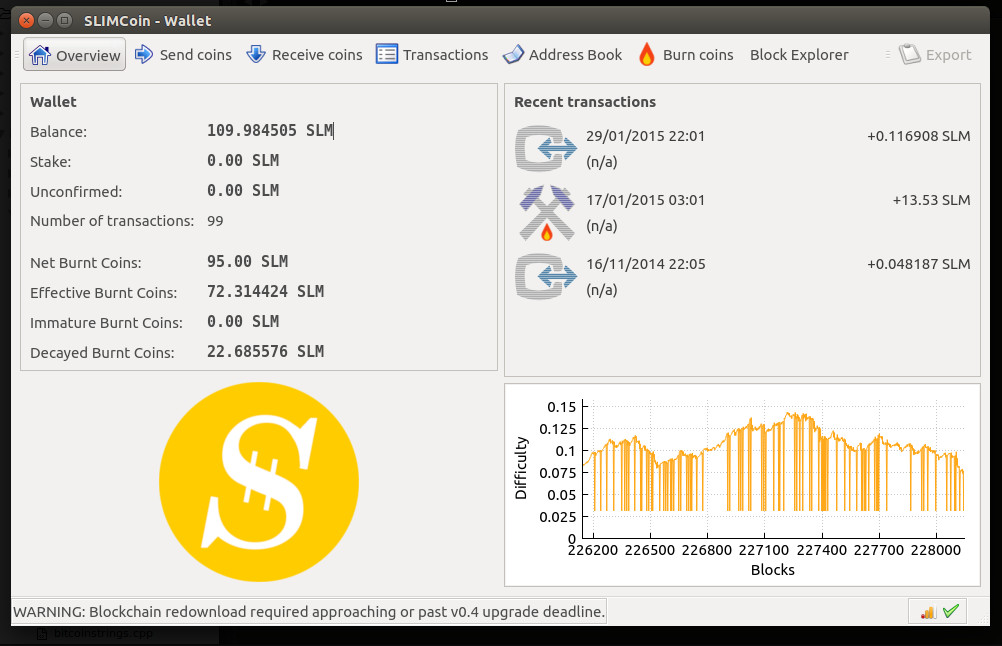Click the Overview house icon
1002x646 pixels.
[x=40, y=55]
